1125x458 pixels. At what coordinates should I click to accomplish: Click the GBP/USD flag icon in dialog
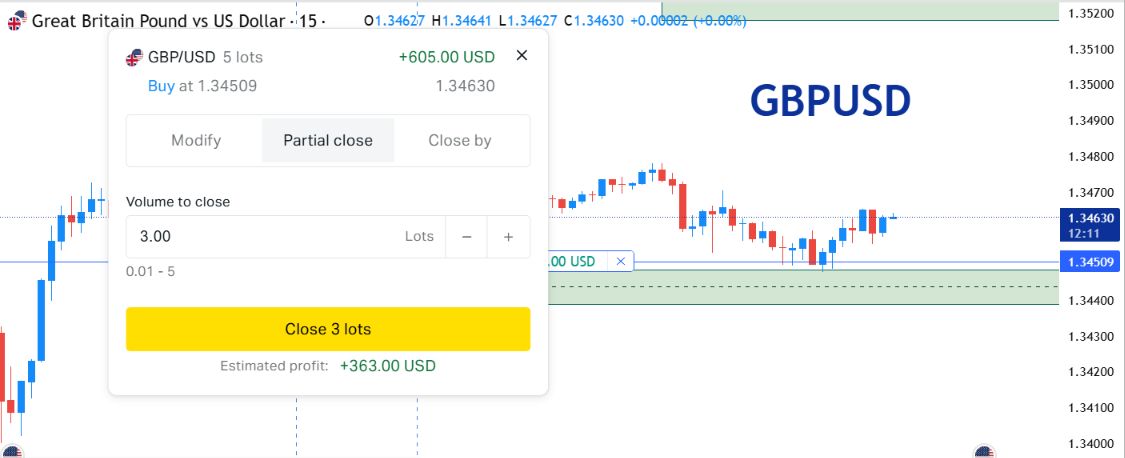point(134,57)
